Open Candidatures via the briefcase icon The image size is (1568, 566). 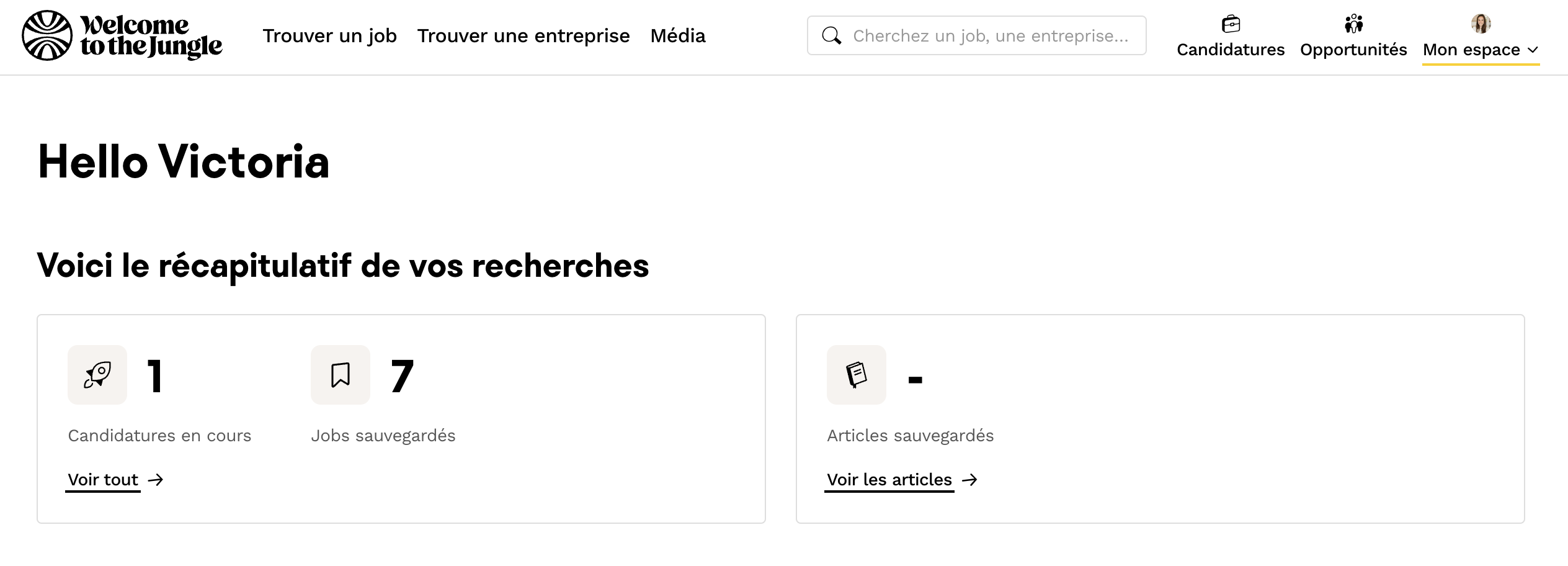1231,24
